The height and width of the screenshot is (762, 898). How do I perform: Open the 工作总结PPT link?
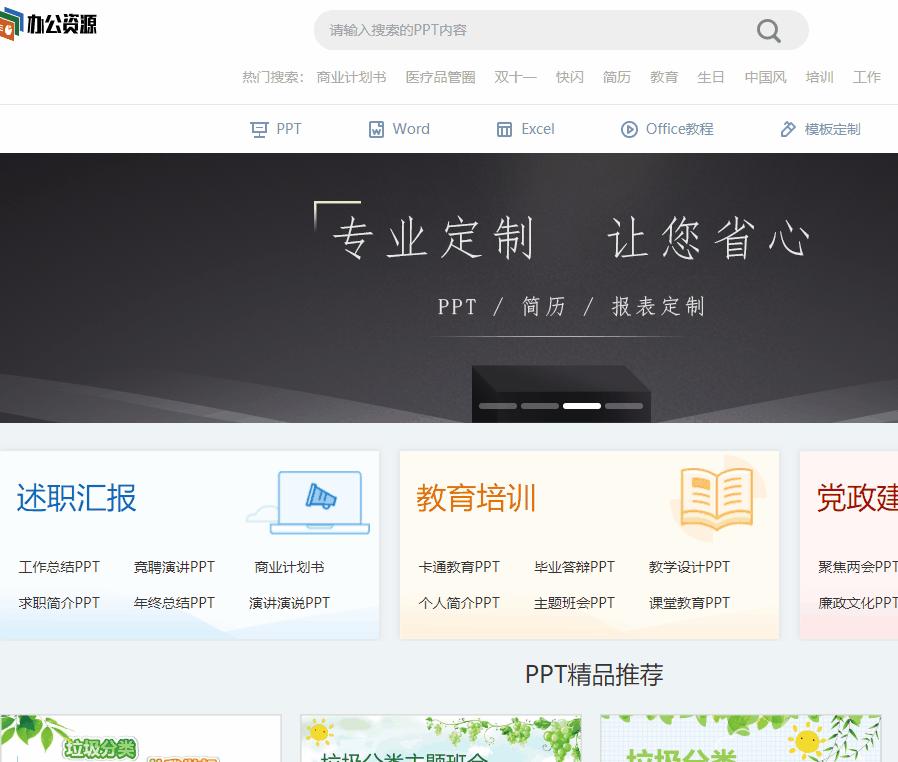[x=59, y=566]
